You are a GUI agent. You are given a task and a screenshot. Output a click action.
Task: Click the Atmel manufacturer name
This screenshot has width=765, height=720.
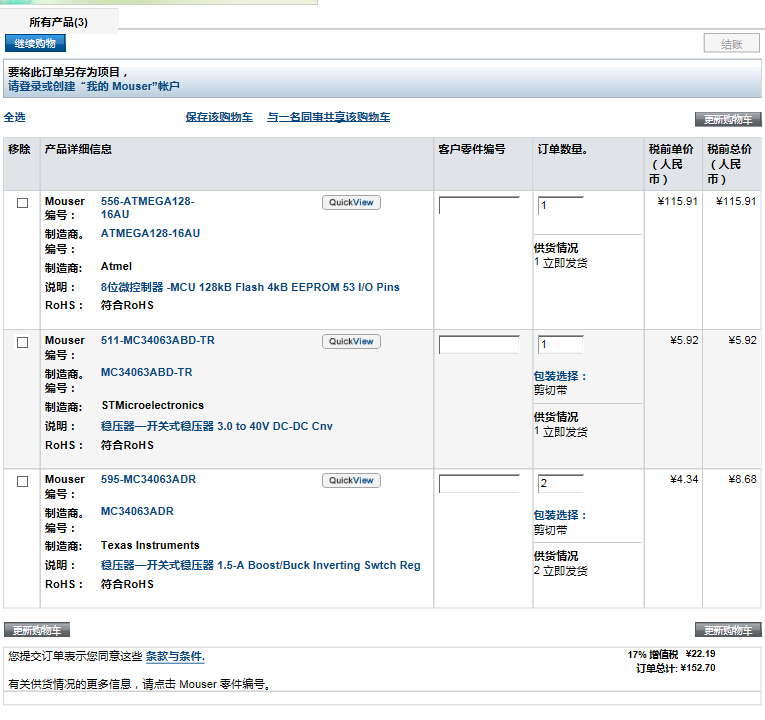coord(116,266)
